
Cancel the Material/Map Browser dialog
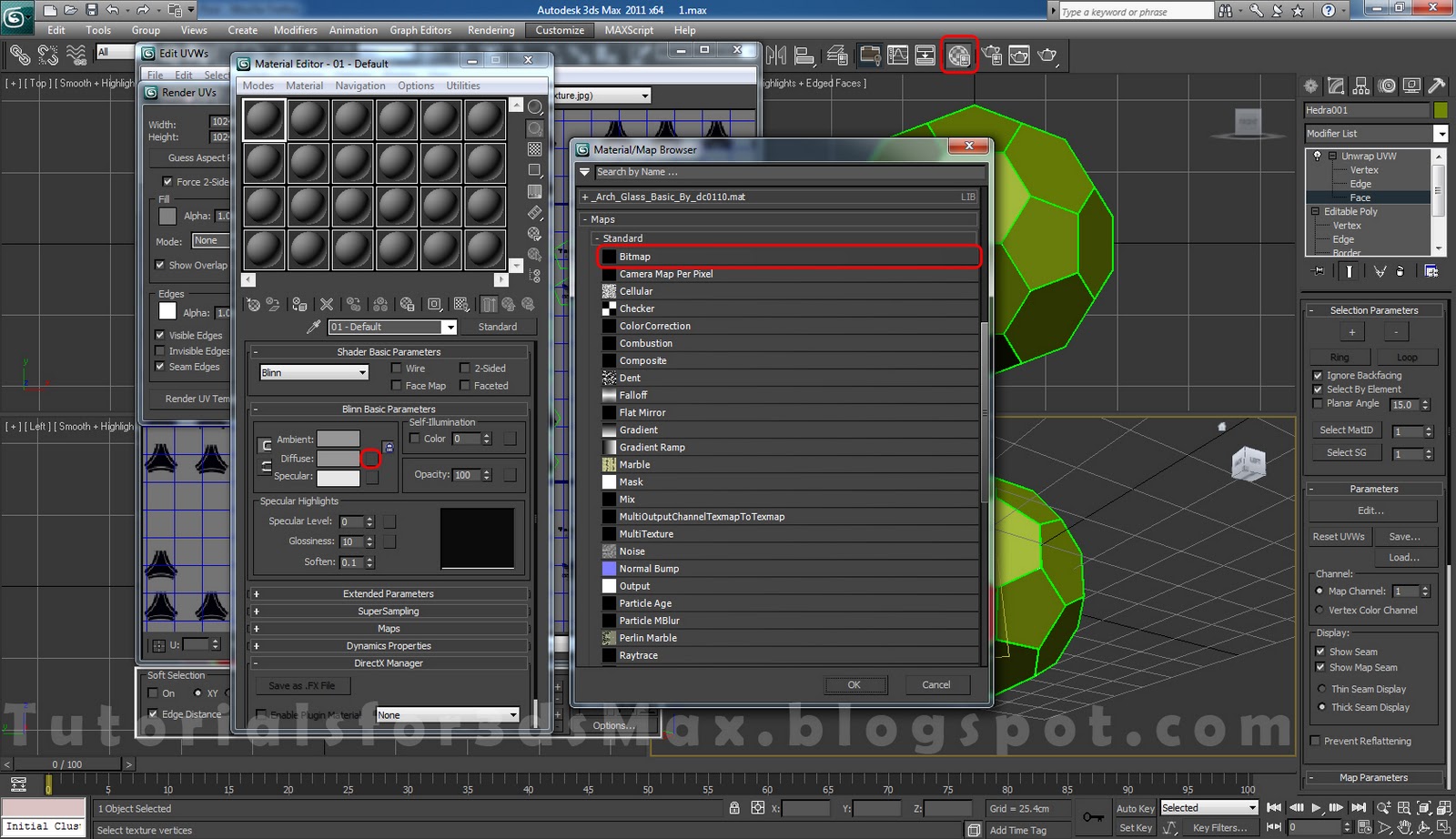(x=936, y=685)
